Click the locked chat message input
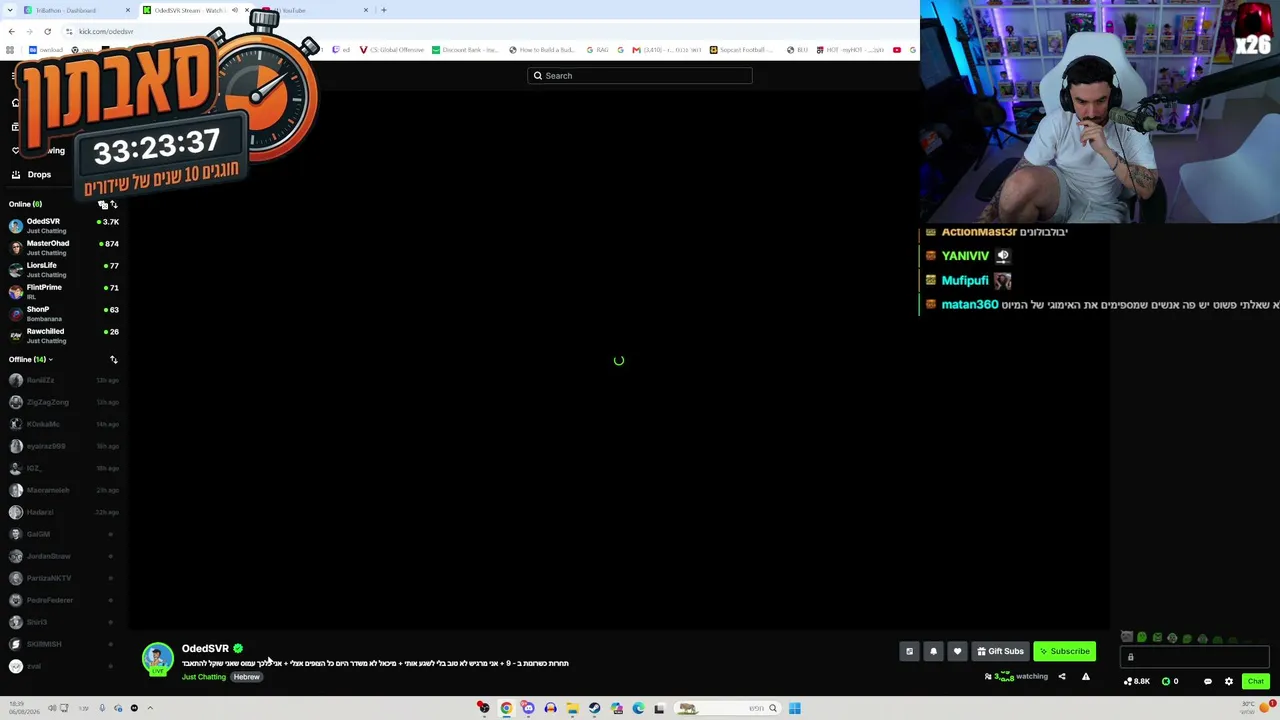Image resolution: width=1280 pixels, height=720 pixels. [1194, 657]
